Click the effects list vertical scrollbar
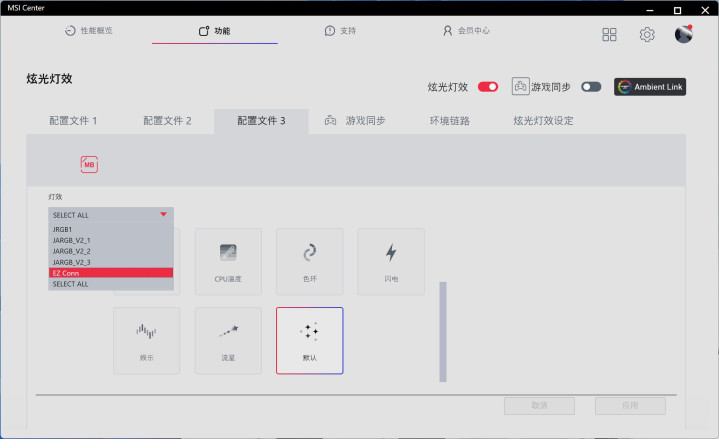Image resolution: width=719 pixels, height=439 pixels. [x=443, y=332]
